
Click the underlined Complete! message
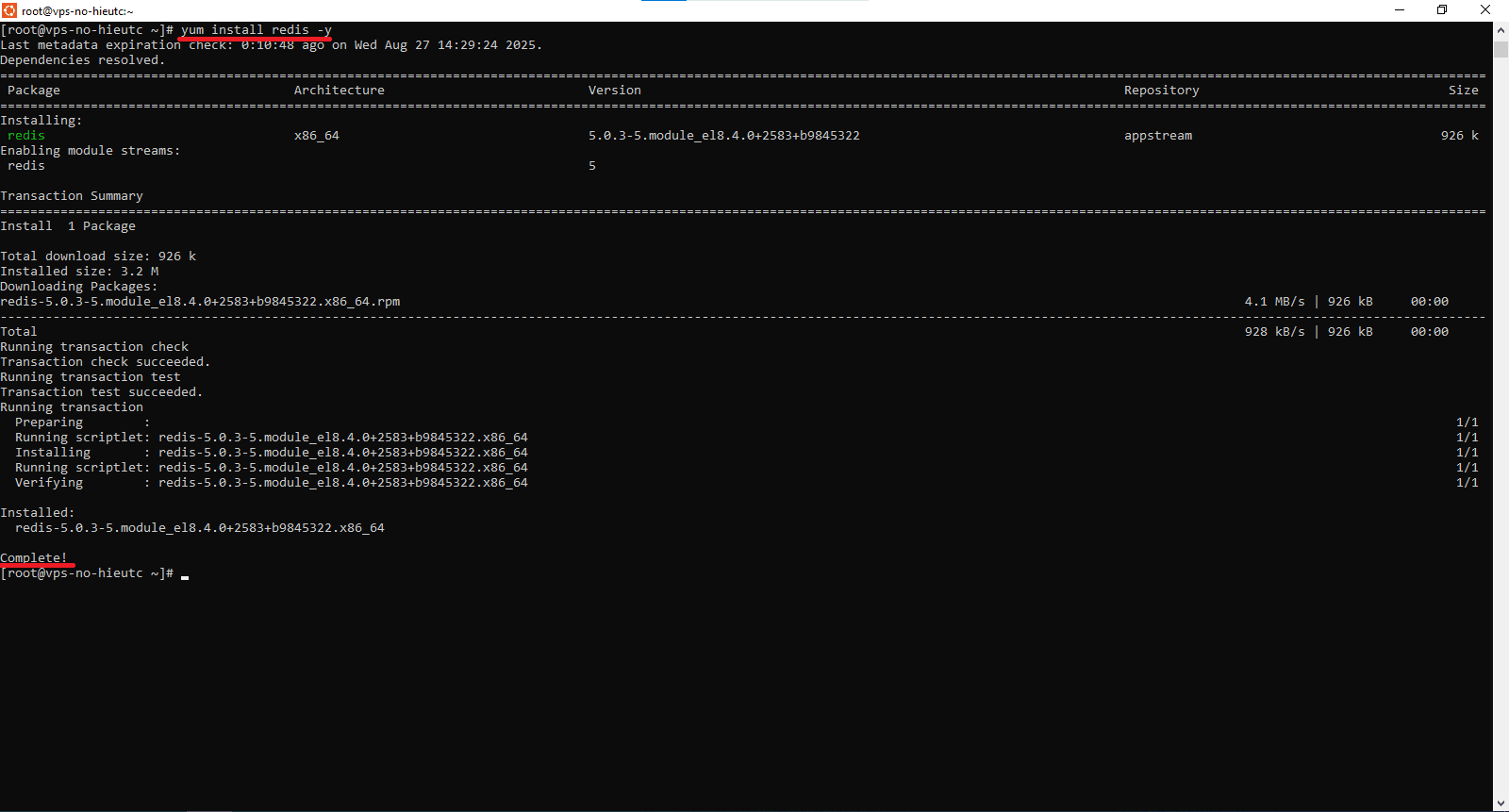tap(34, 558)
